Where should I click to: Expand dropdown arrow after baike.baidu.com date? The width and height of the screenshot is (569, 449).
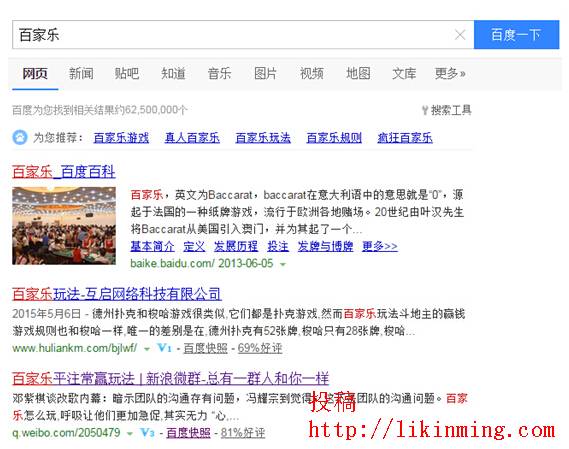click(x=283, y=265)
